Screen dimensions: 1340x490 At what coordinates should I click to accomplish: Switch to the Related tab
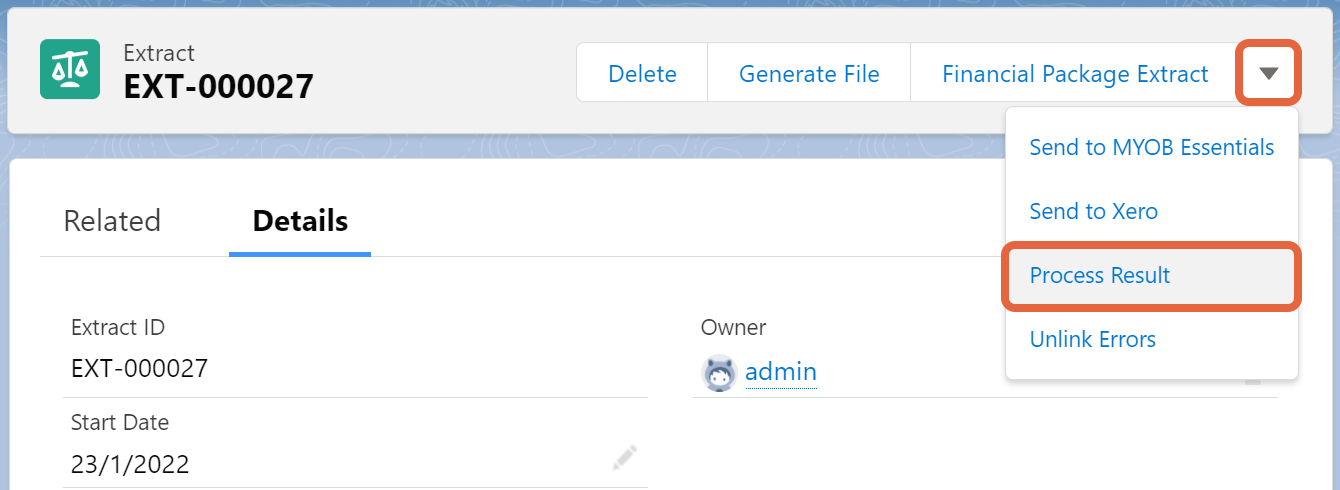(x=112, y=220)
